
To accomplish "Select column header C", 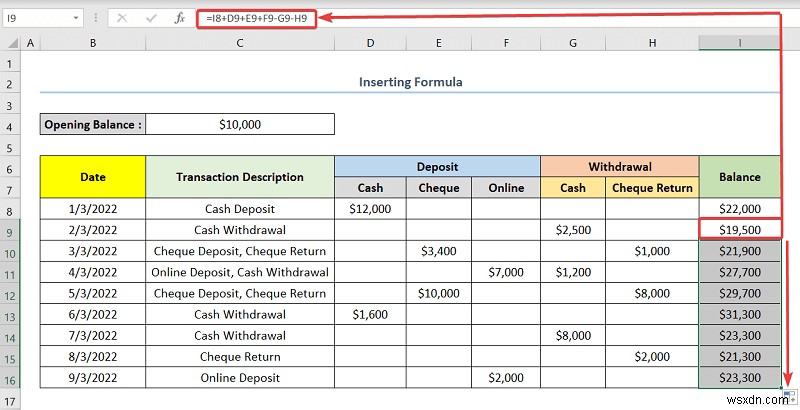I will coord(240,43).
